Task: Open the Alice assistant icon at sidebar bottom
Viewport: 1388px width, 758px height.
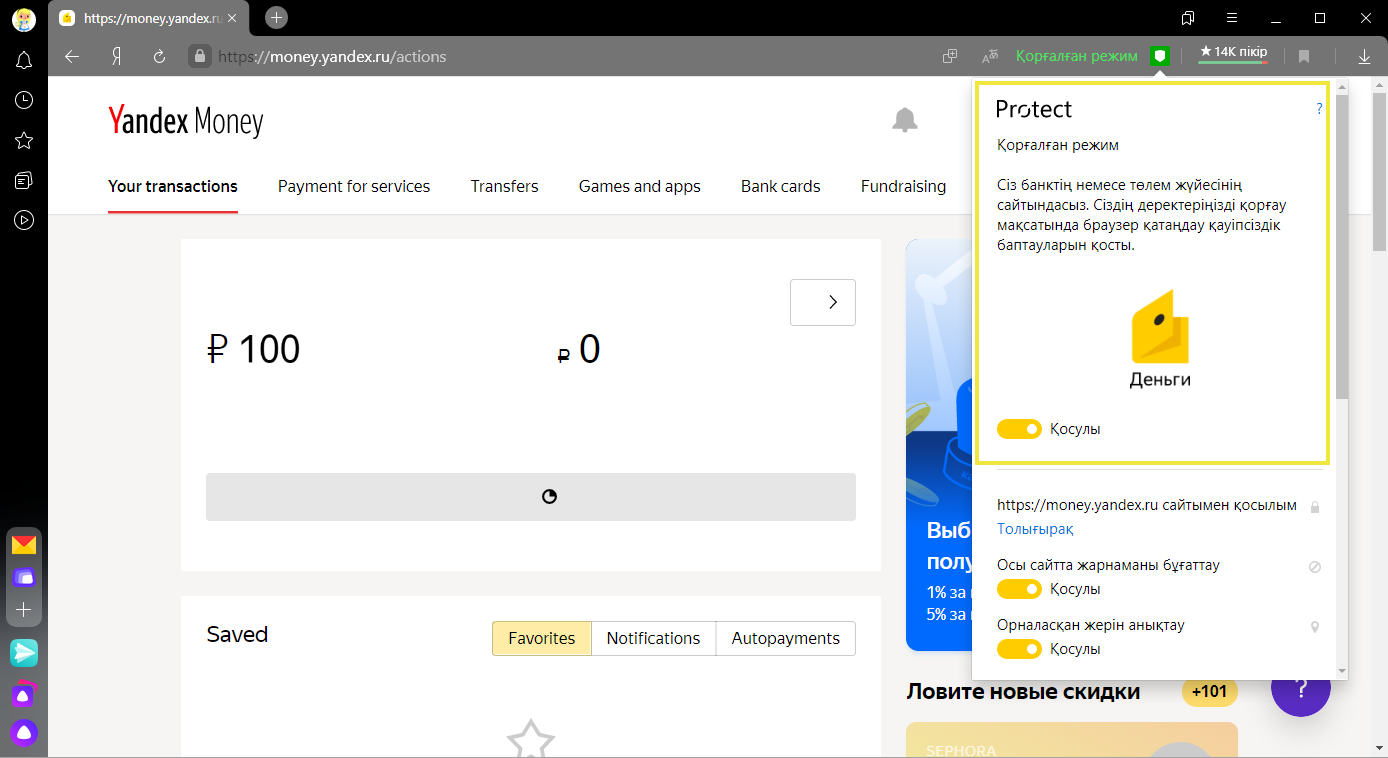Action: [24, 732]
